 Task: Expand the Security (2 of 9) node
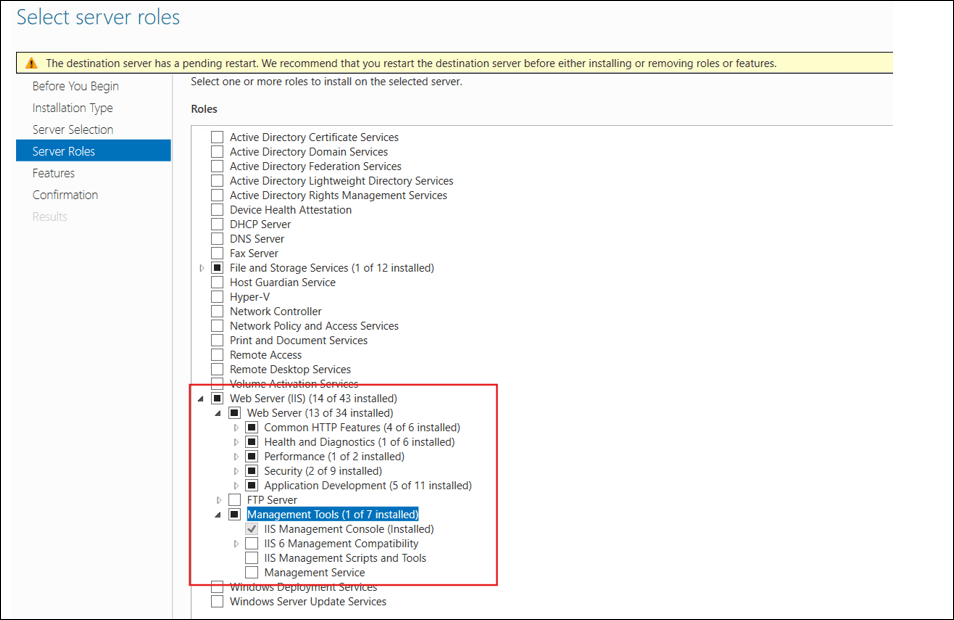[236, 472]
